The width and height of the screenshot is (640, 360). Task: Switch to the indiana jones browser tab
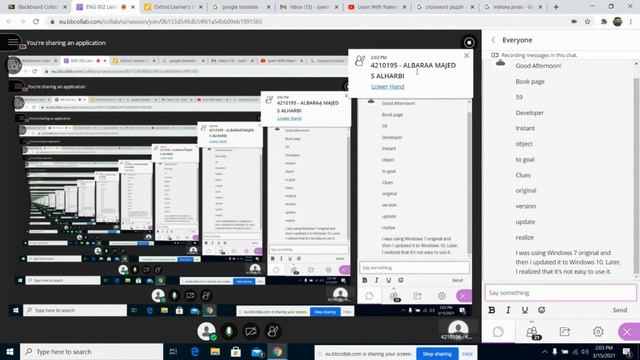tap(513, 7)
